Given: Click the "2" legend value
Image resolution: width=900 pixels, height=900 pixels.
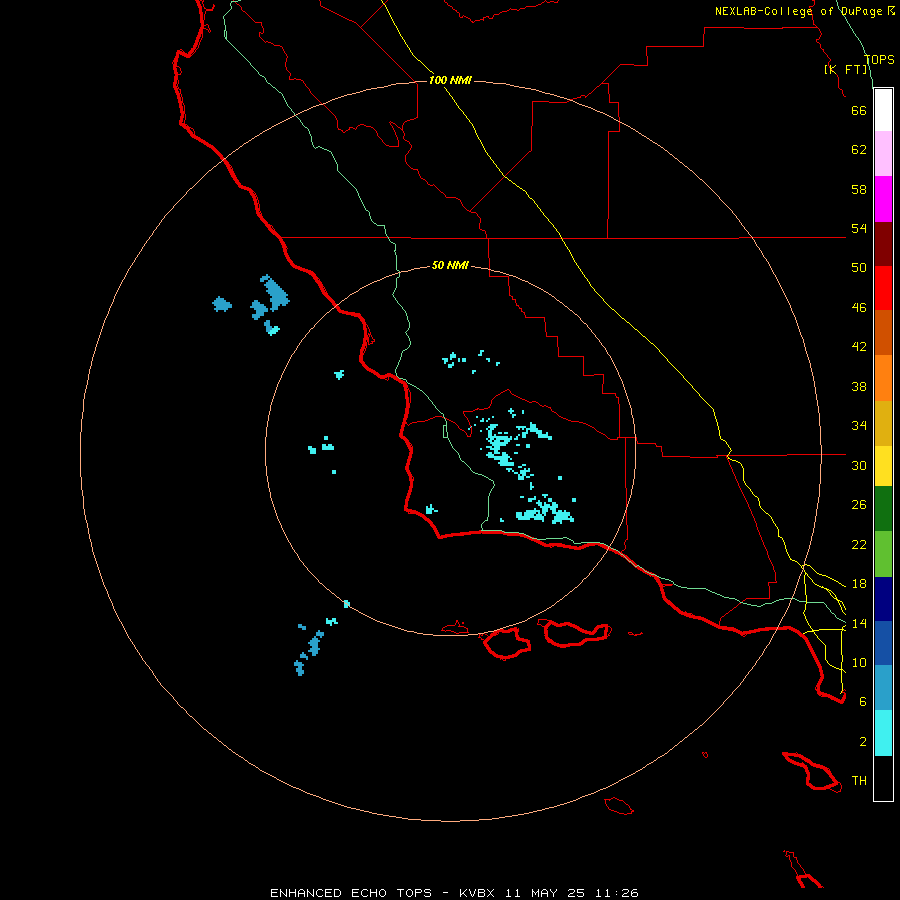Looking at the screenshot, I should (x=863, y=742).
